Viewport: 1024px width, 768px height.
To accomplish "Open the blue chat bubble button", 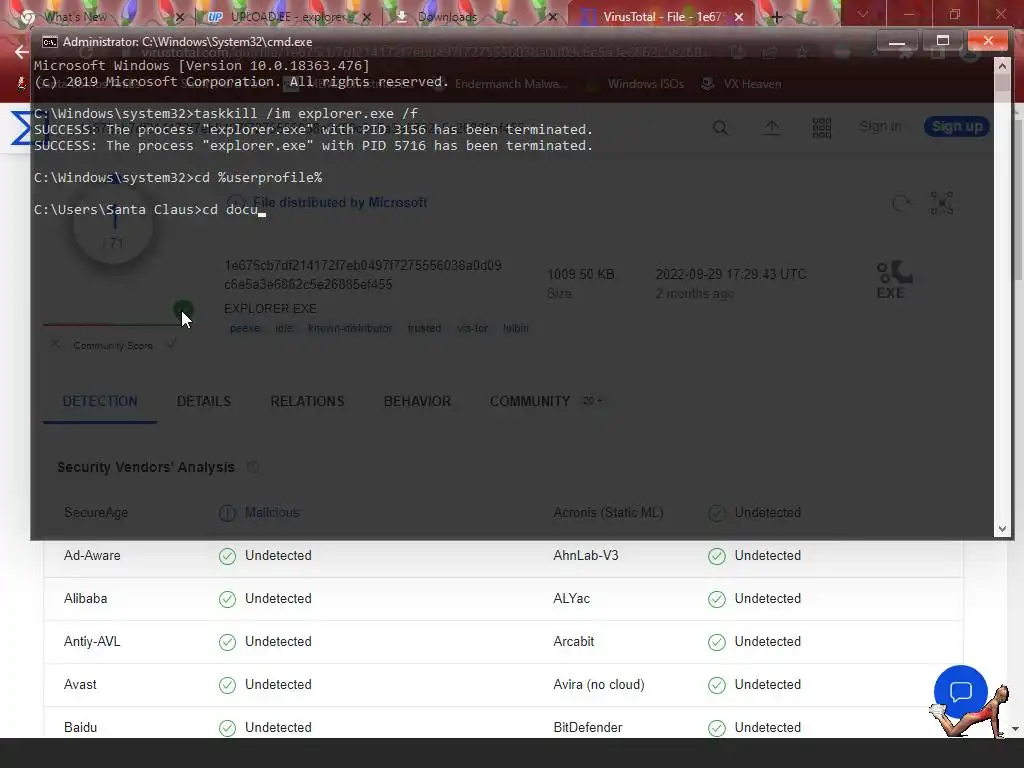I will pos(960,692).
